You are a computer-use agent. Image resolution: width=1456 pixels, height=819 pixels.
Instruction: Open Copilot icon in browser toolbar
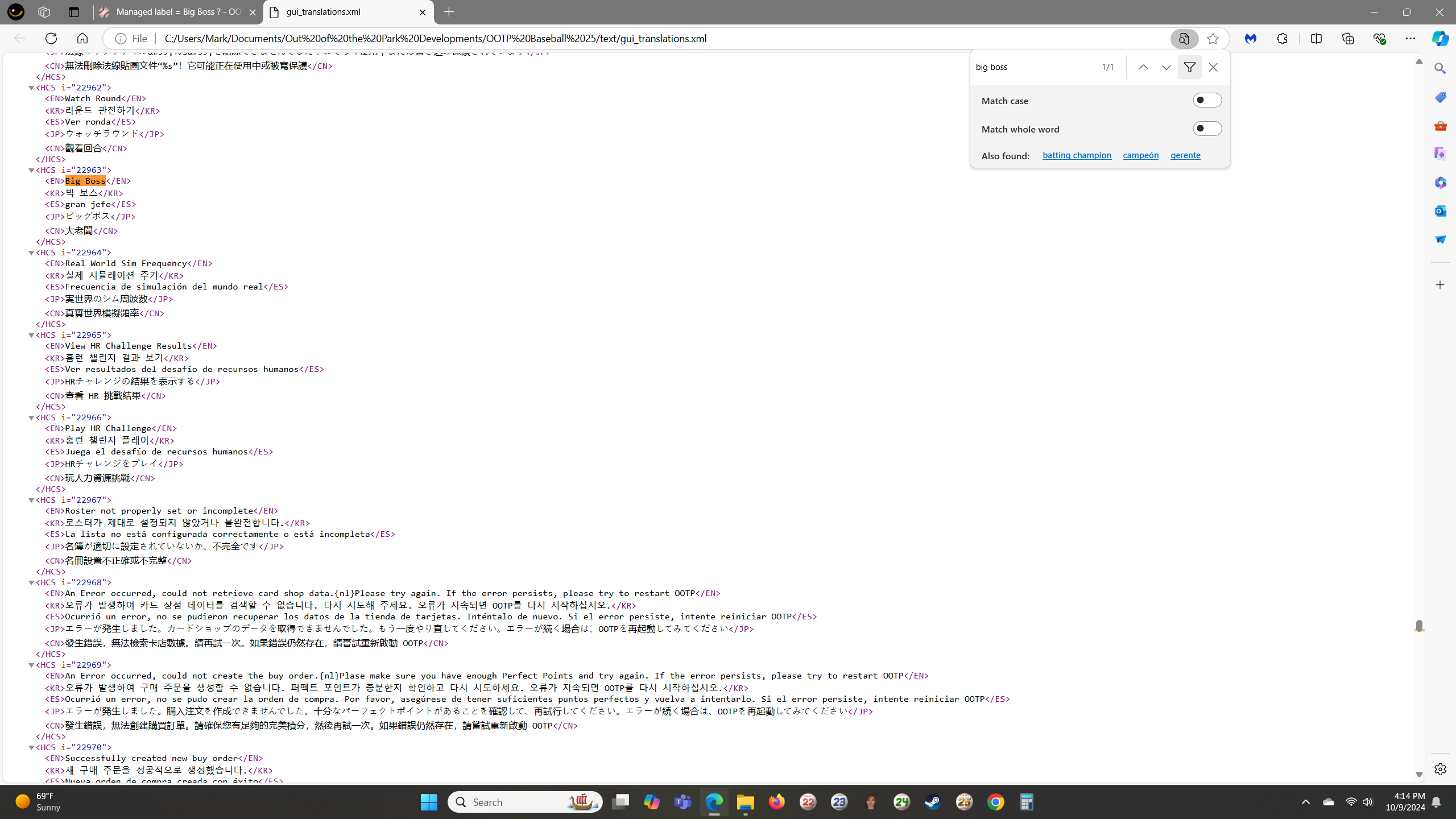point(1440,39)
